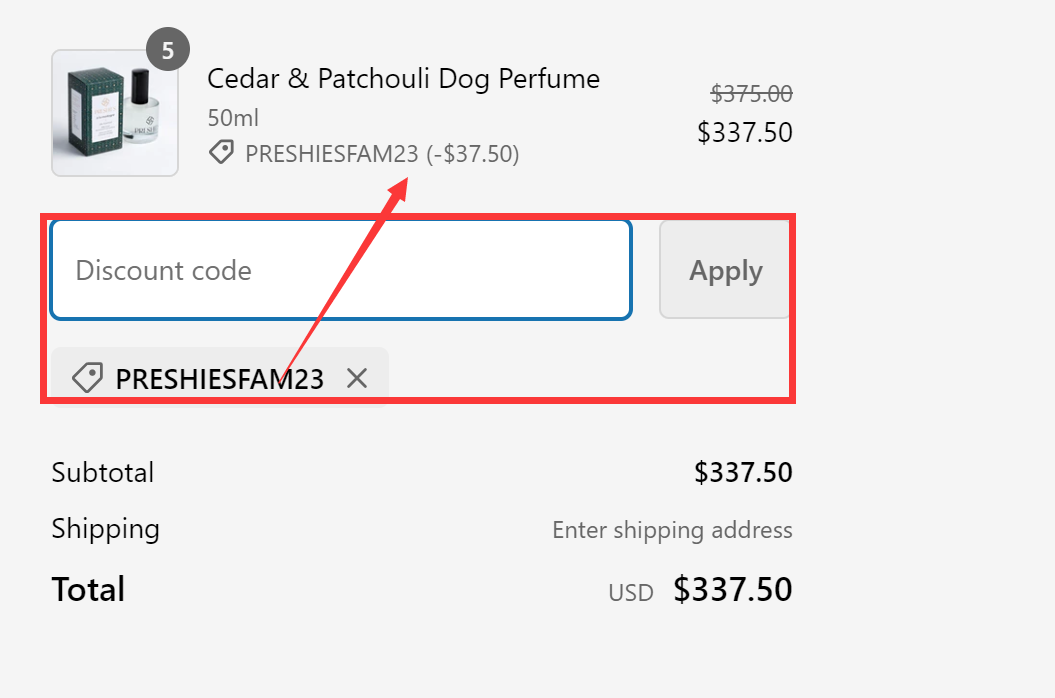This screenshot has width=1055, height=698.
Task: Click the Shipping label
Action: pyautogui.click(x=105, y=529)
